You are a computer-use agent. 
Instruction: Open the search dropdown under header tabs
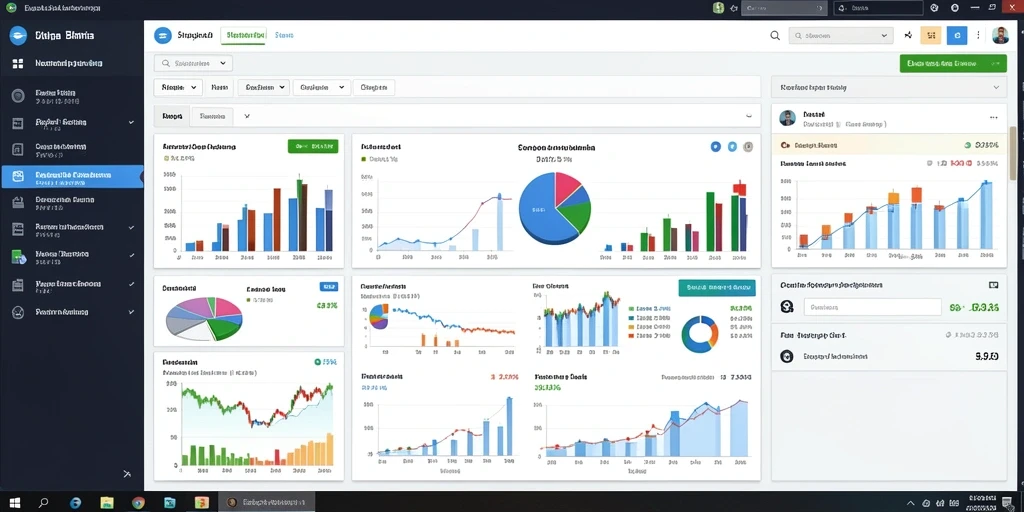point(193,63)
